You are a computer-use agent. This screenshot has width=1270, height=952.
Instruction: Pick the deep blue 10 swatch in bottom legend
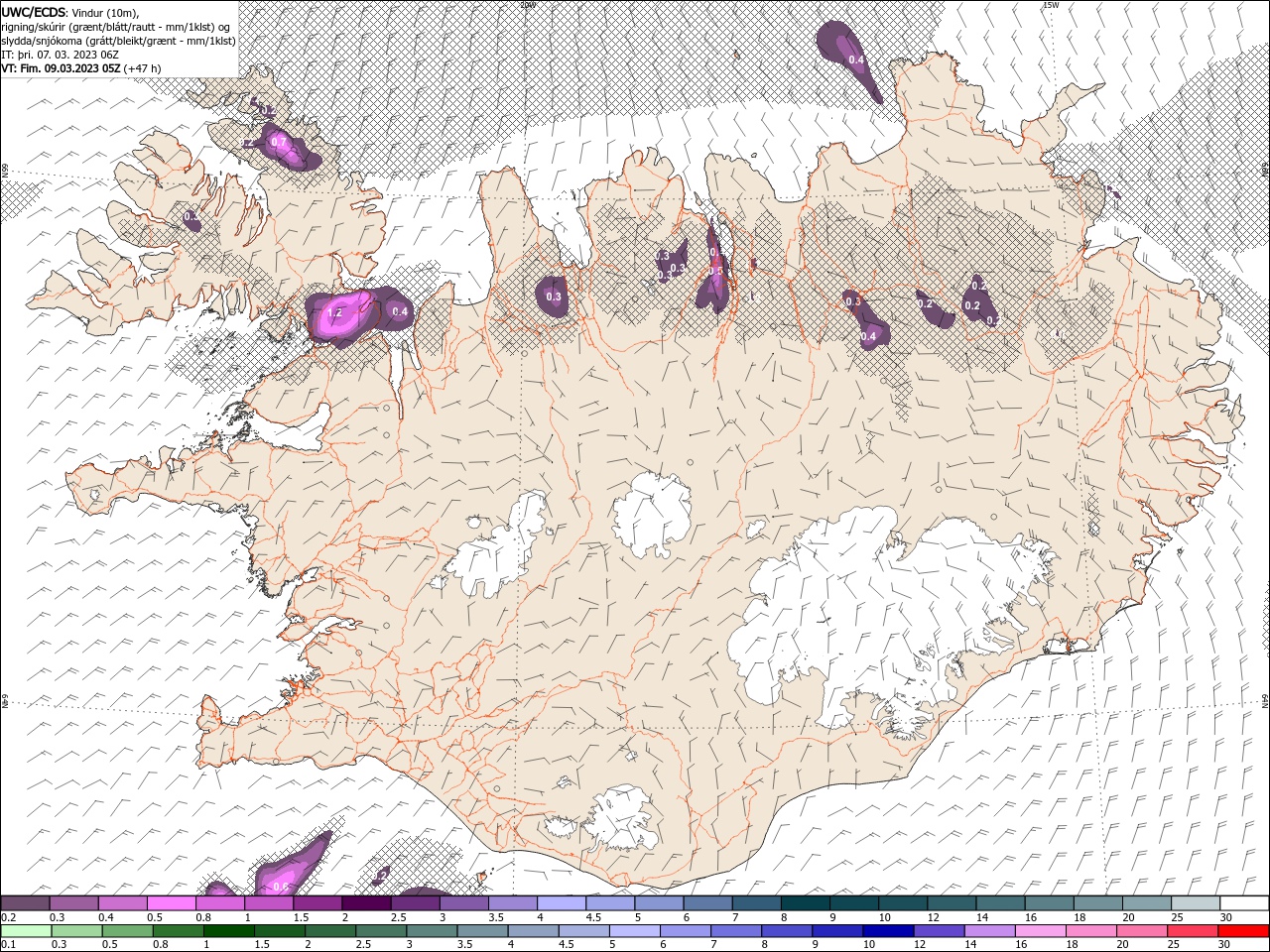[x=887, y=931]
